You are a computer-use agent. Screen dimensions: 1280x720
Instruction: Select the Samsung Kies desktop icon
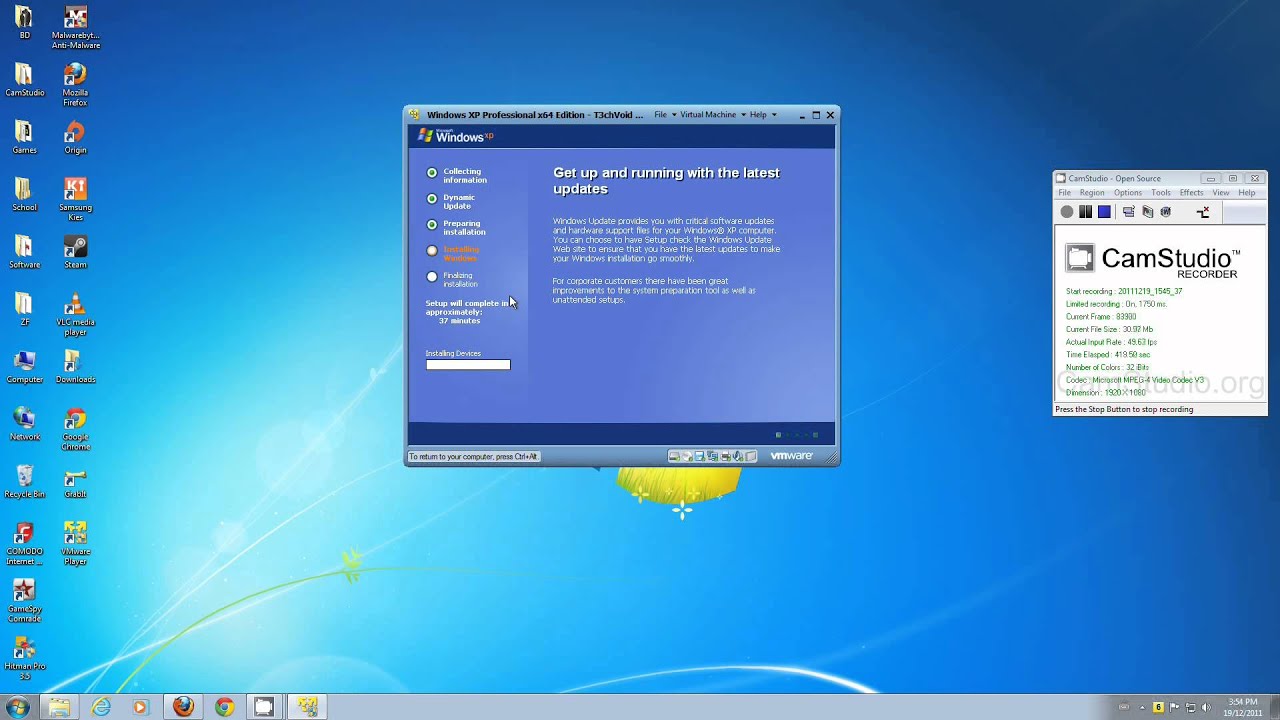coord(75,199)
